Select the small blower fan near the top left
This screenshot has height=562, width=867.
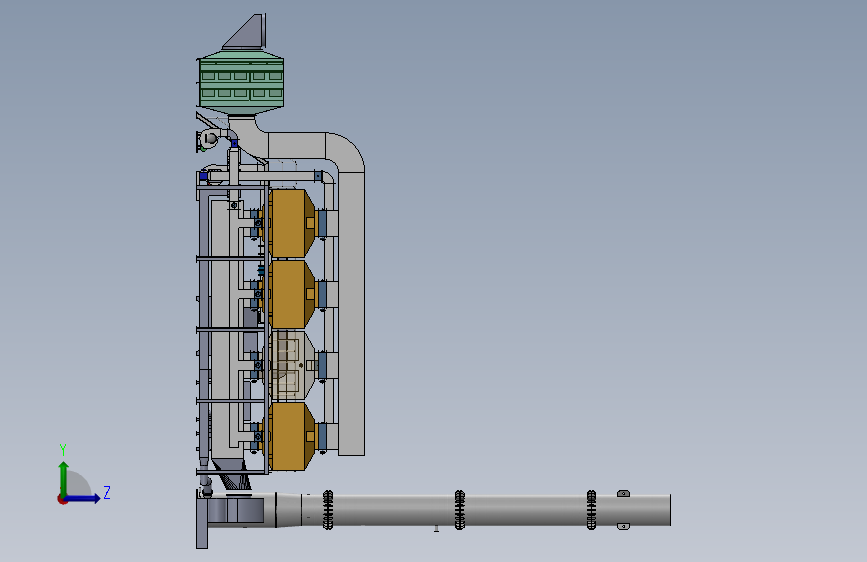209,139
